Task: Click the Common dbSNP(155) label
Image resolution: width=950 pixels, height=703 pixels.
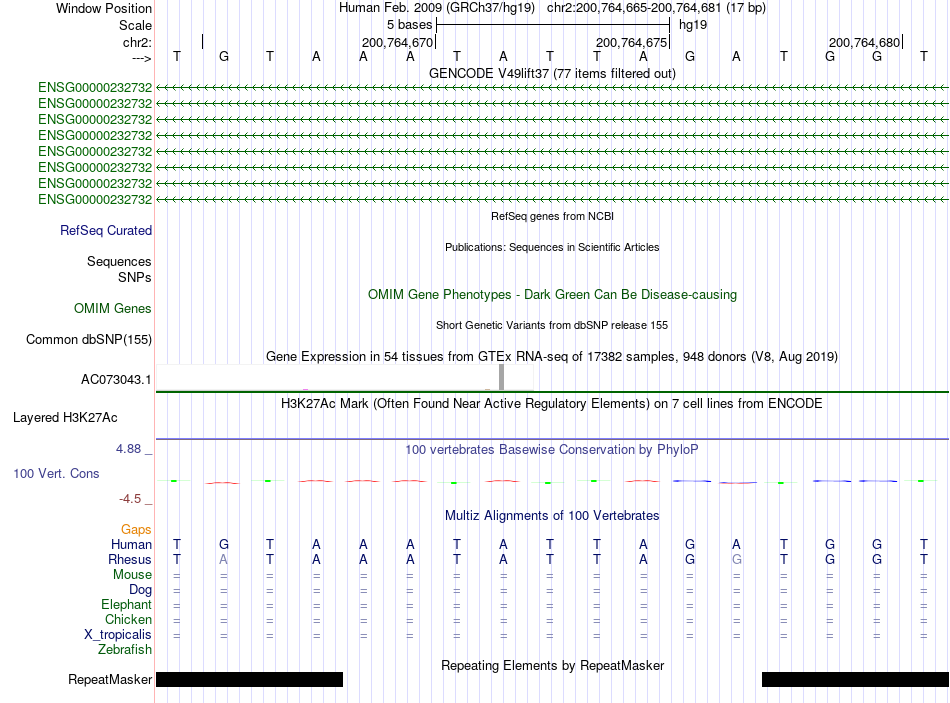Action: pos(89,339)
